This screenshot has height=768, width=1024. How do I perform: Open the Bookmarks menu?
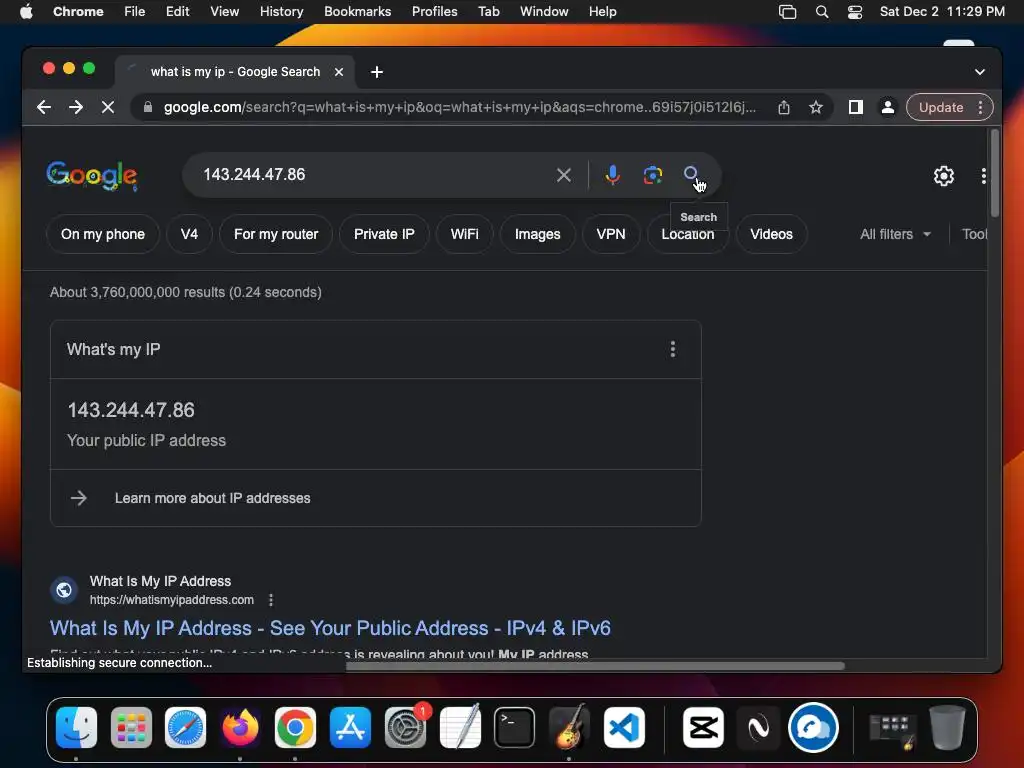pyautogui.click(x=357, y=12)
